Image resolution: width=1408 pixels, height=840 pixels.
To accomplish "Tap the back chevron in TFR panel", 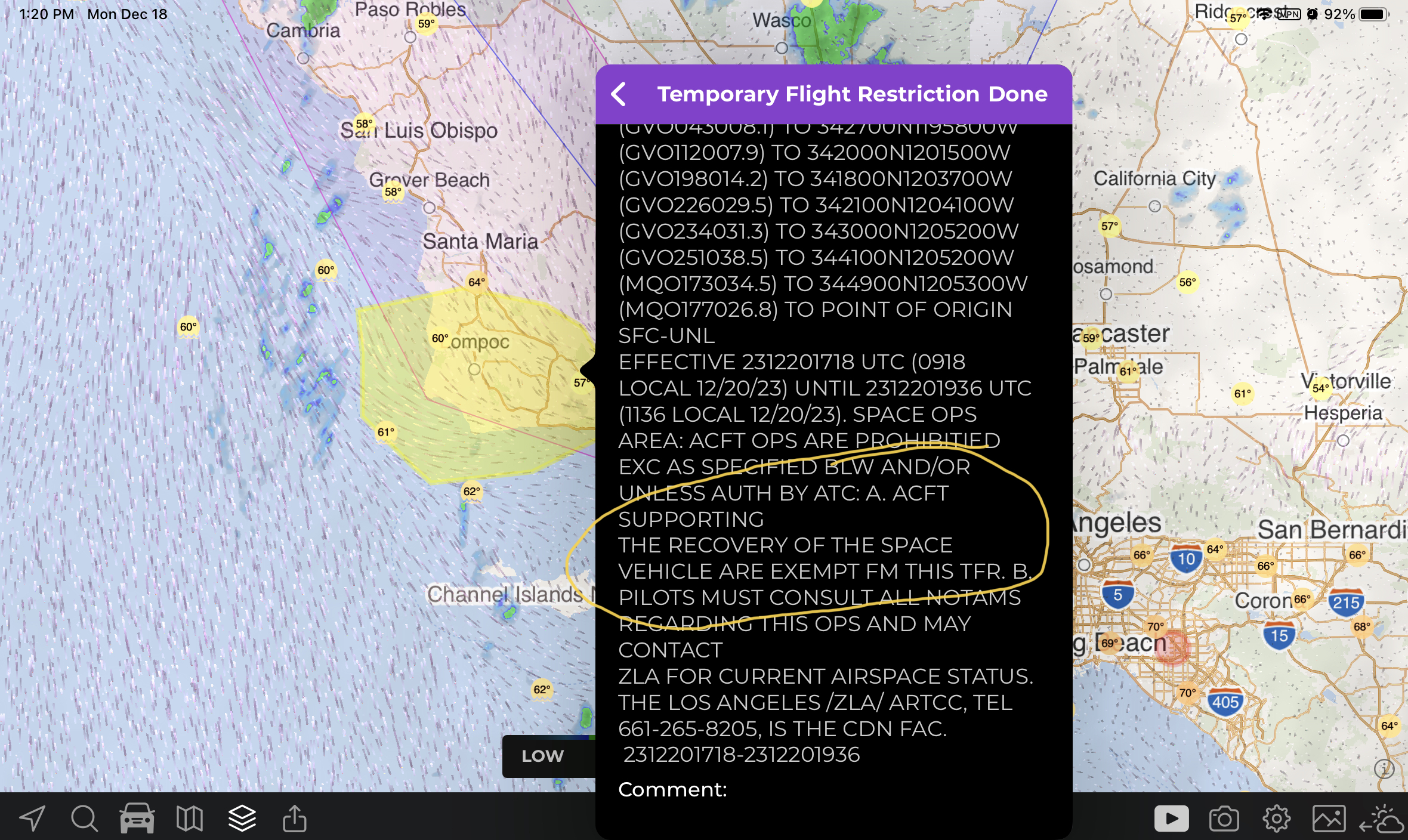I will (x=619, y=94).
